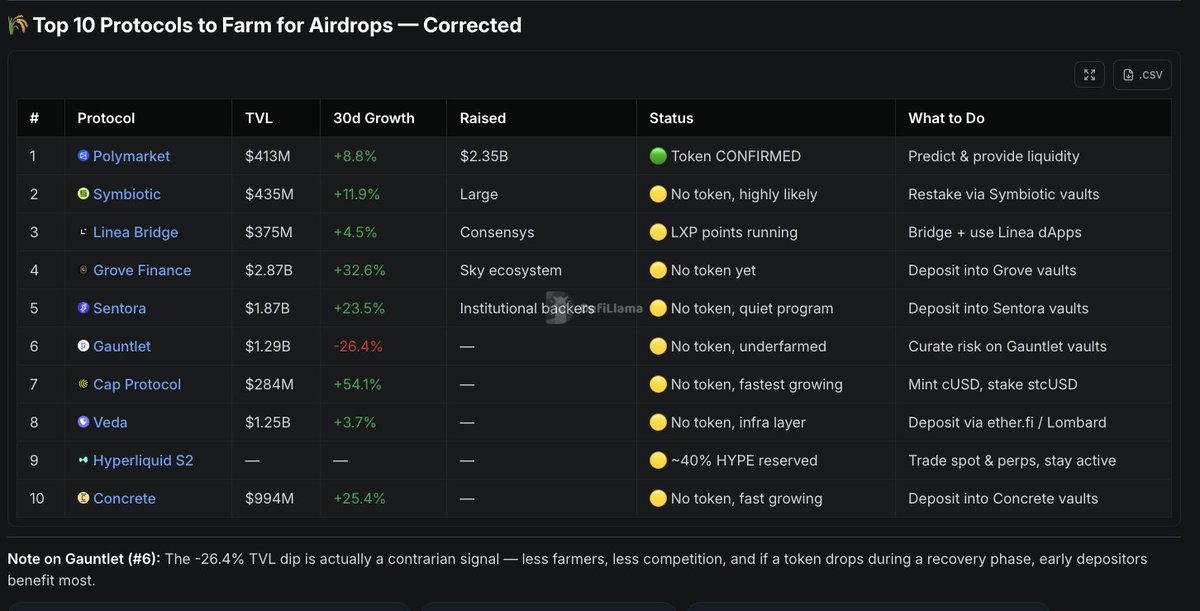Sort by the 30d Growth column header
The width and height of the screenshot is (1200, 611).
pyautogui.click(x=373, y=118)
